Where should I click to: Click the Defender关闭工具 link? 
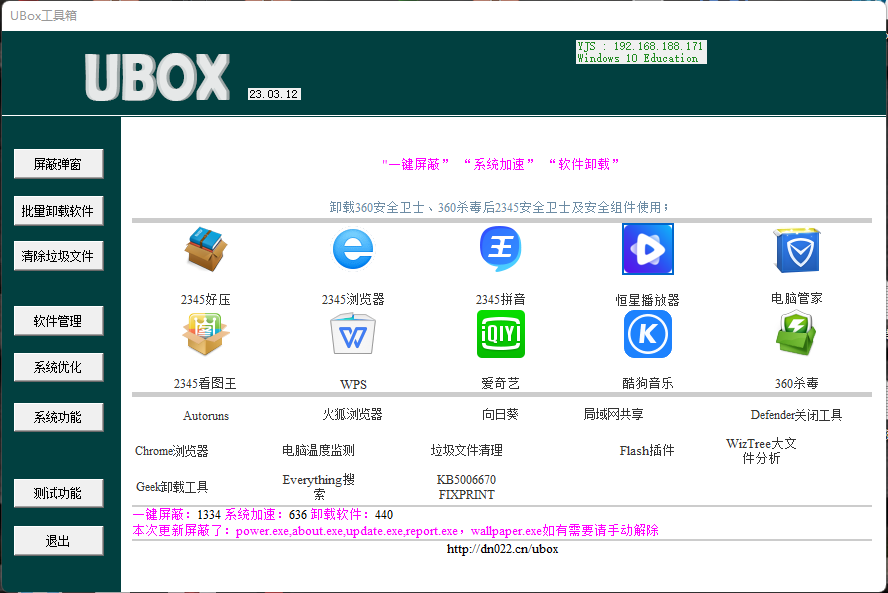pos(796,416)
